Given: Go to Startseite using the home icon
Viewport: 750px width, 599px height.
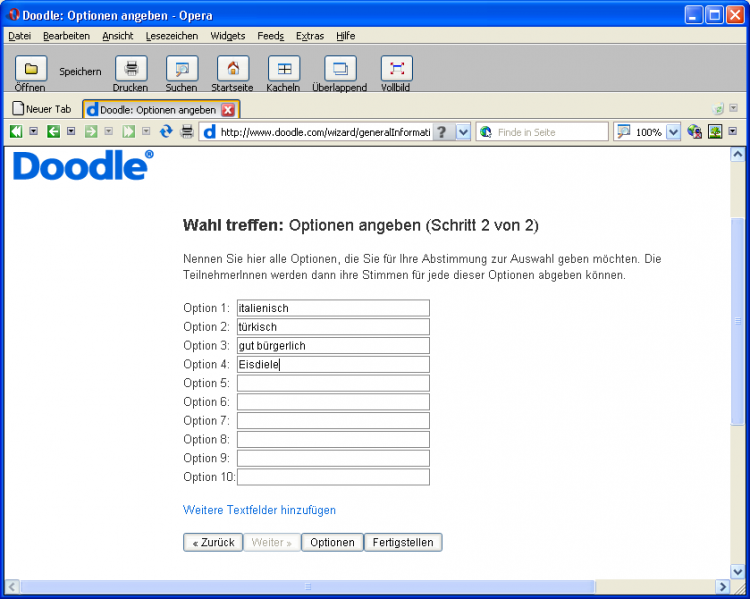Looking at the screenshot, I should [x=233, y=69].
